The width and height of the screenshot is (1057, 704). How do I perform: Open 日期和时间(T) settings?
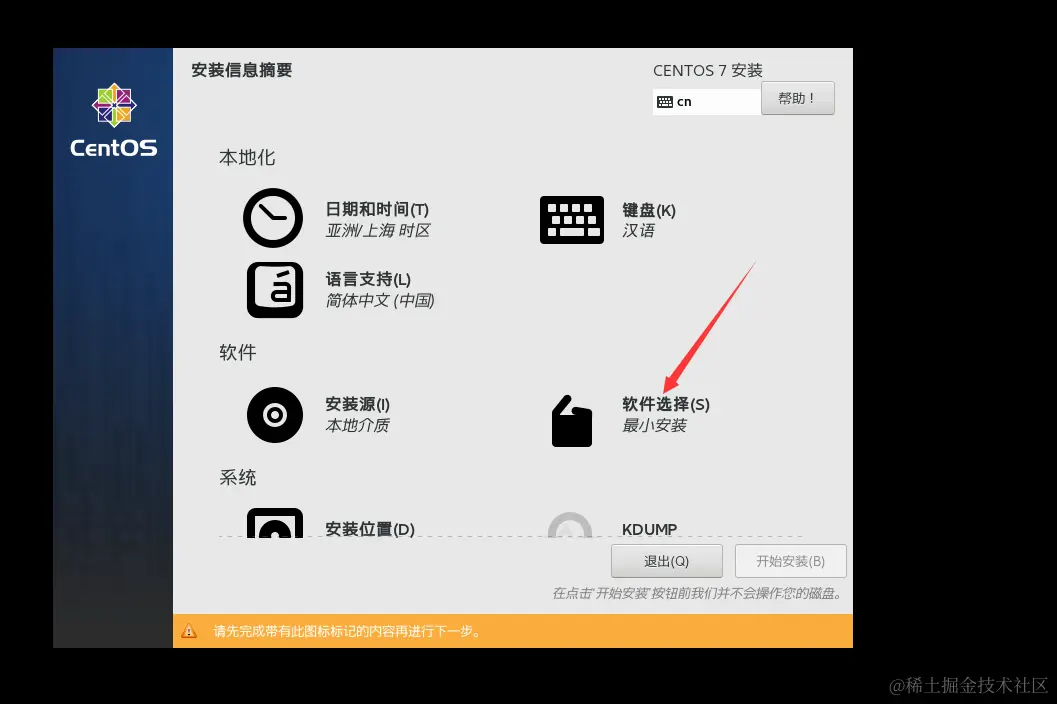click(x=377, y=210)
